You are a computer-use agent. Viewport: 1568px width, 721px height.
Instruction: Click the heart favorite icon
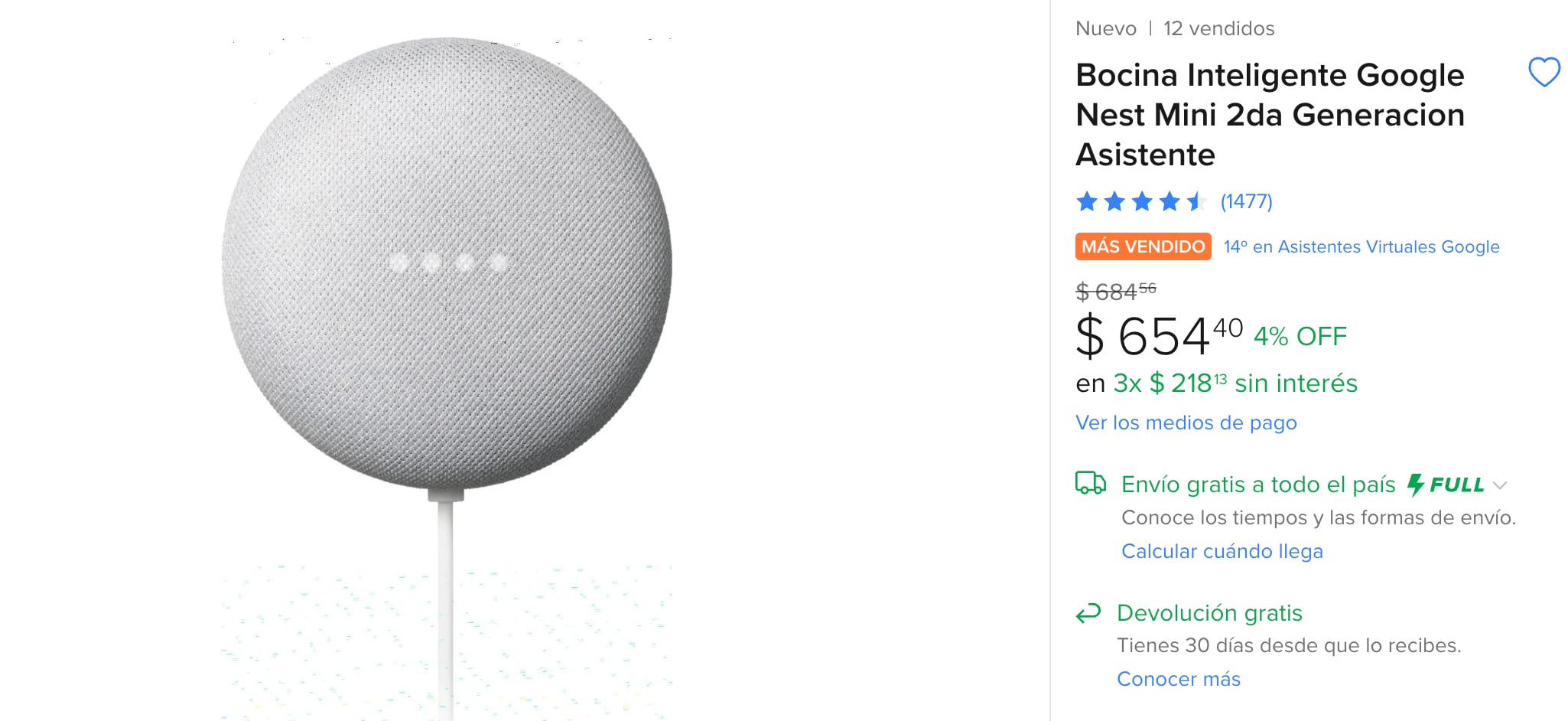point(1544,73)
